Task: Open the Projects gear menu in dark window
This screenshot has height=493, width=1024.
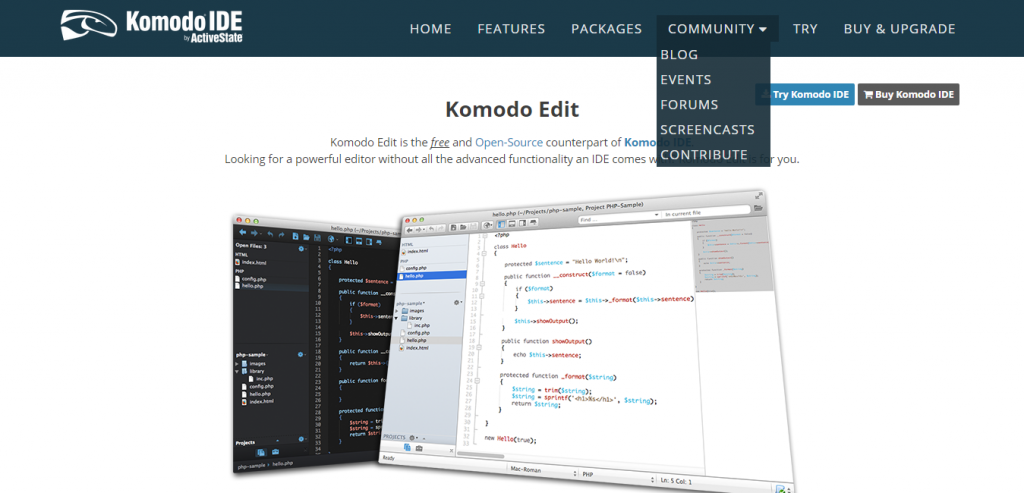Action: [302, 439]
